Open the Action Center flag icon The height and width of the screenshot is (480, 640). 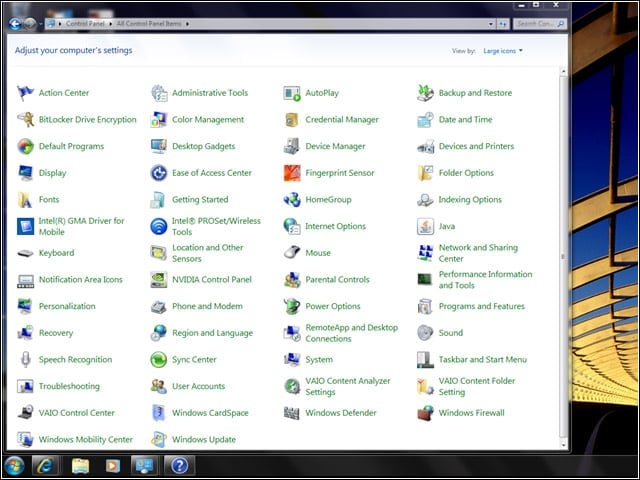pyautogui.click(x=25, y=93)
